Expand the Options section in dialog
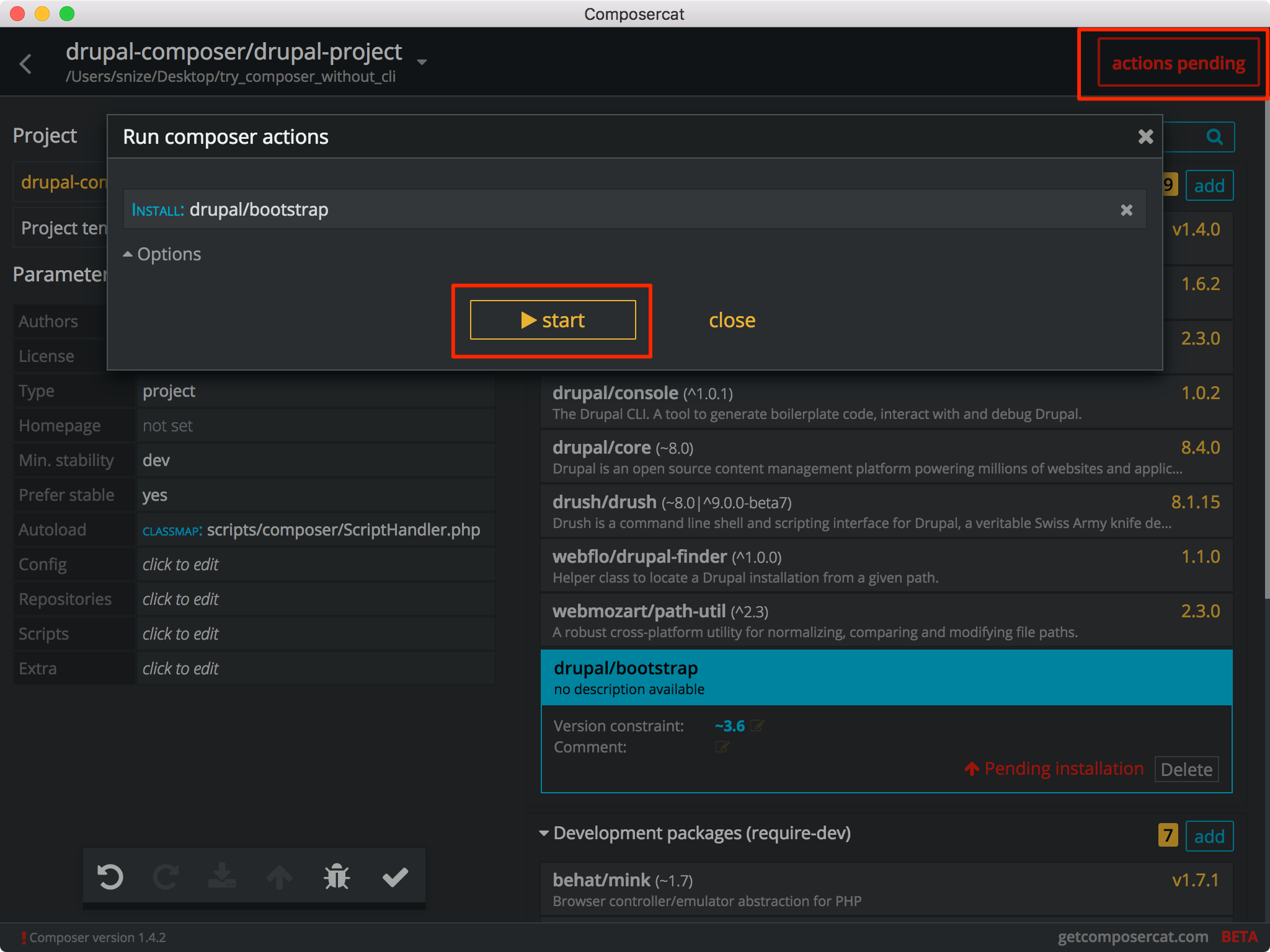The width and height of the screenshot is (1270, 952). coord(162,254)
